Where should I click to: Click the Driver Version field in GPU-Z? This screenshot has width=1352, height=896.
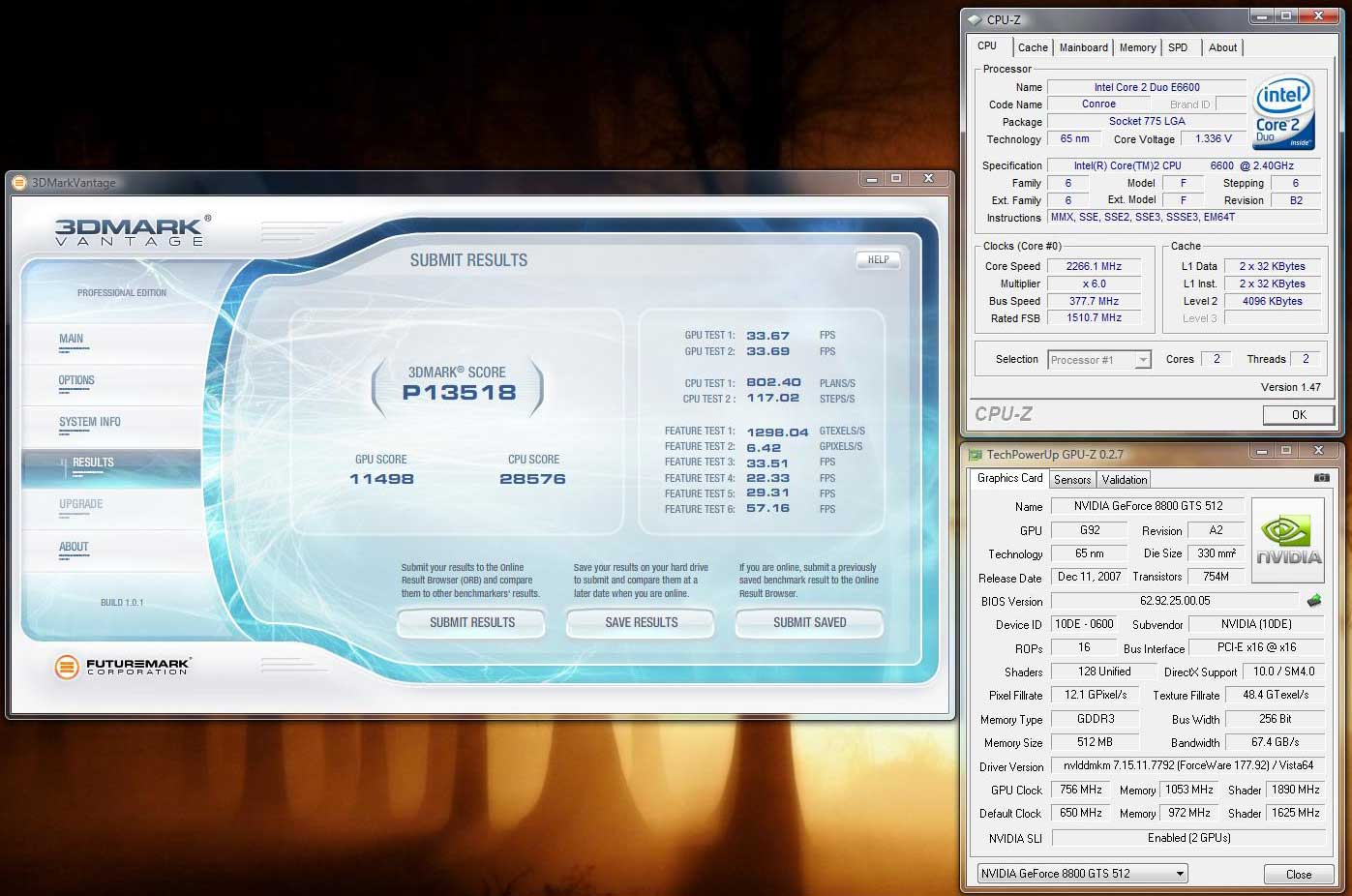pos(1189,766)
